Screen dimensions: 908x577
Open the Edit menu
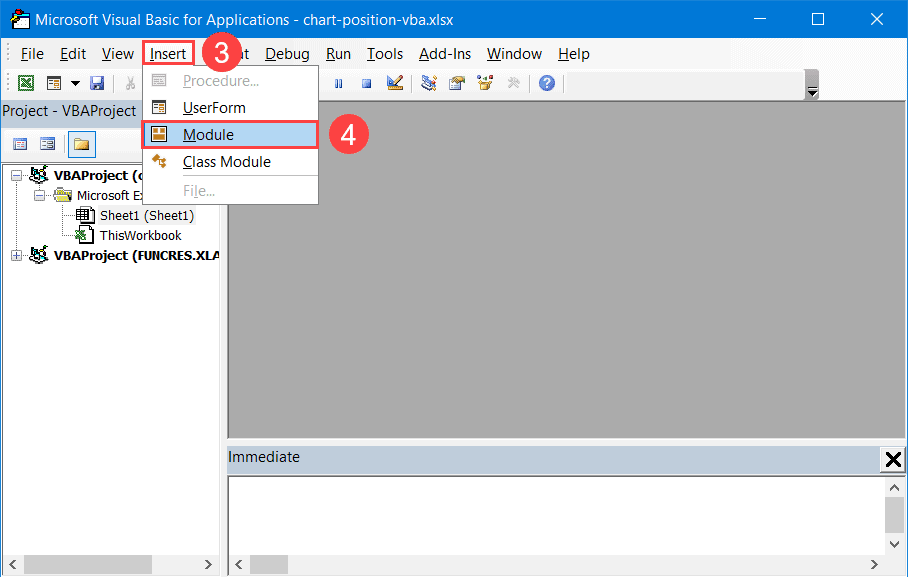[x=73, y=54]
